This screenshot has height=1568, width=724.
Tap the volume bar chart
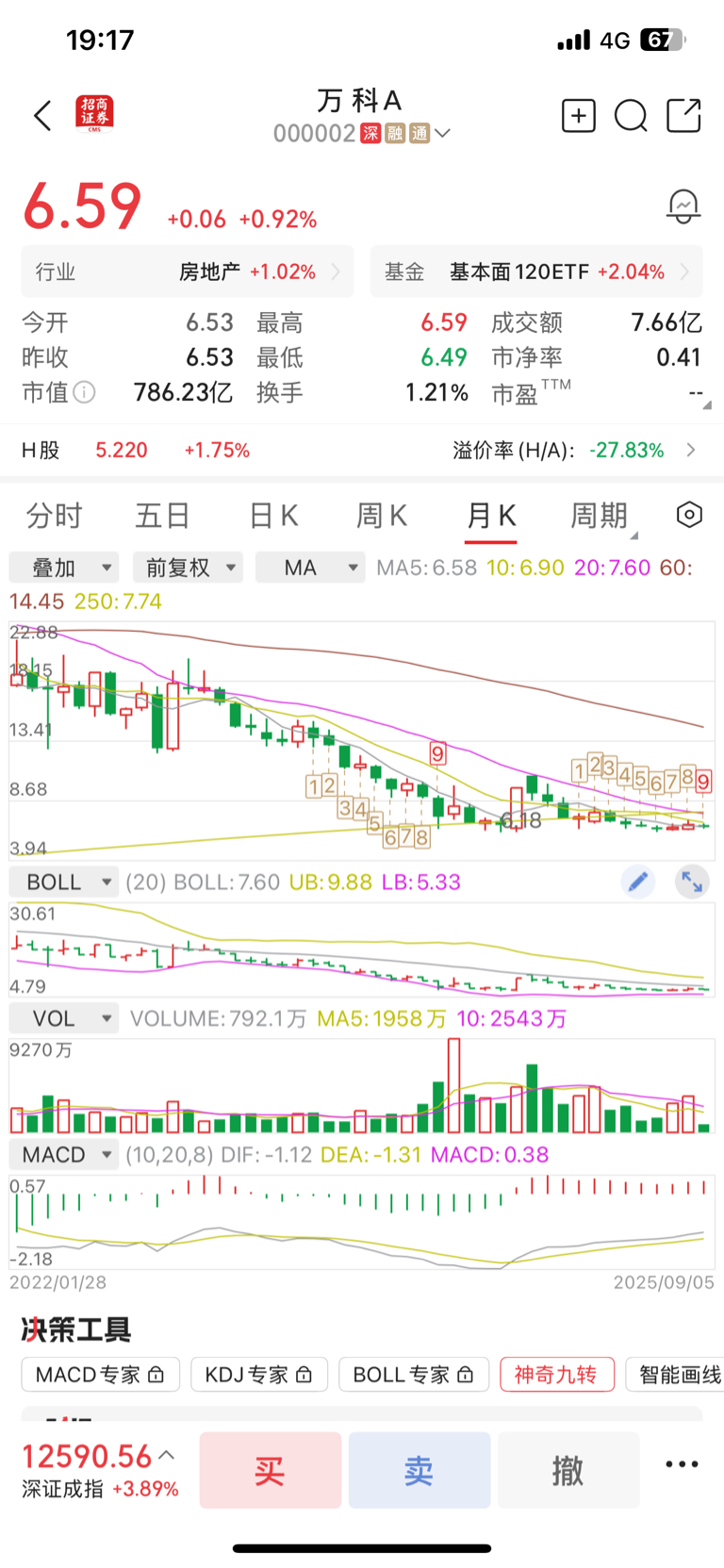click(362, 1086)
